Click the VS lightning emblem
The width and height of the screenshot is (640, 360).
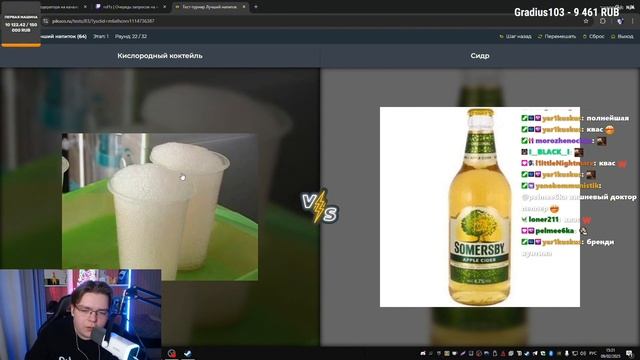(320, 207)
